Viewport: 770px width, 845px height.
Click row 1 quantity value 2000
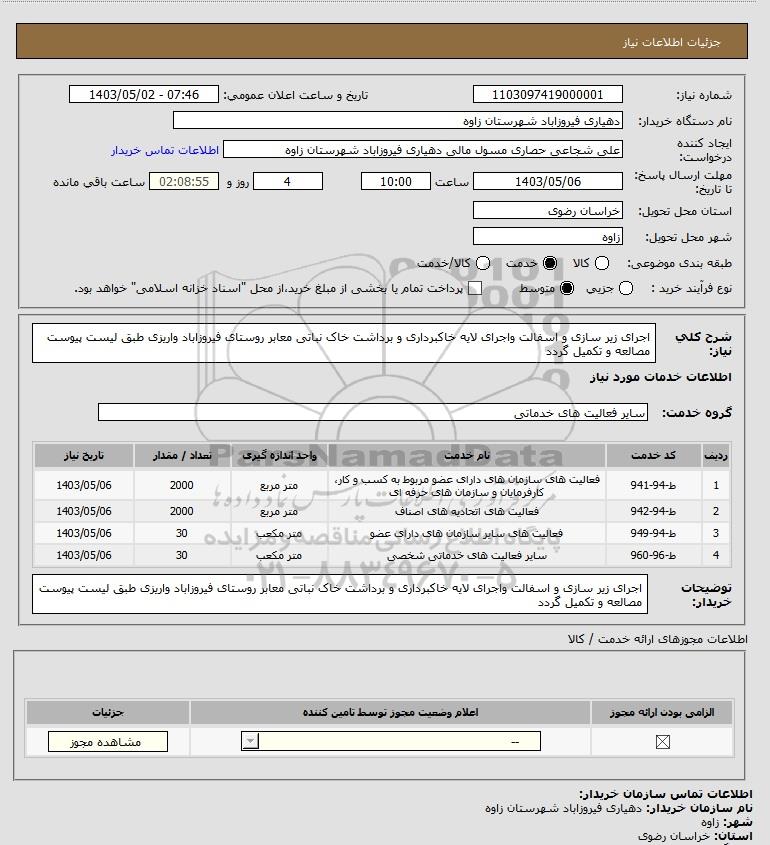click(182, 486)
